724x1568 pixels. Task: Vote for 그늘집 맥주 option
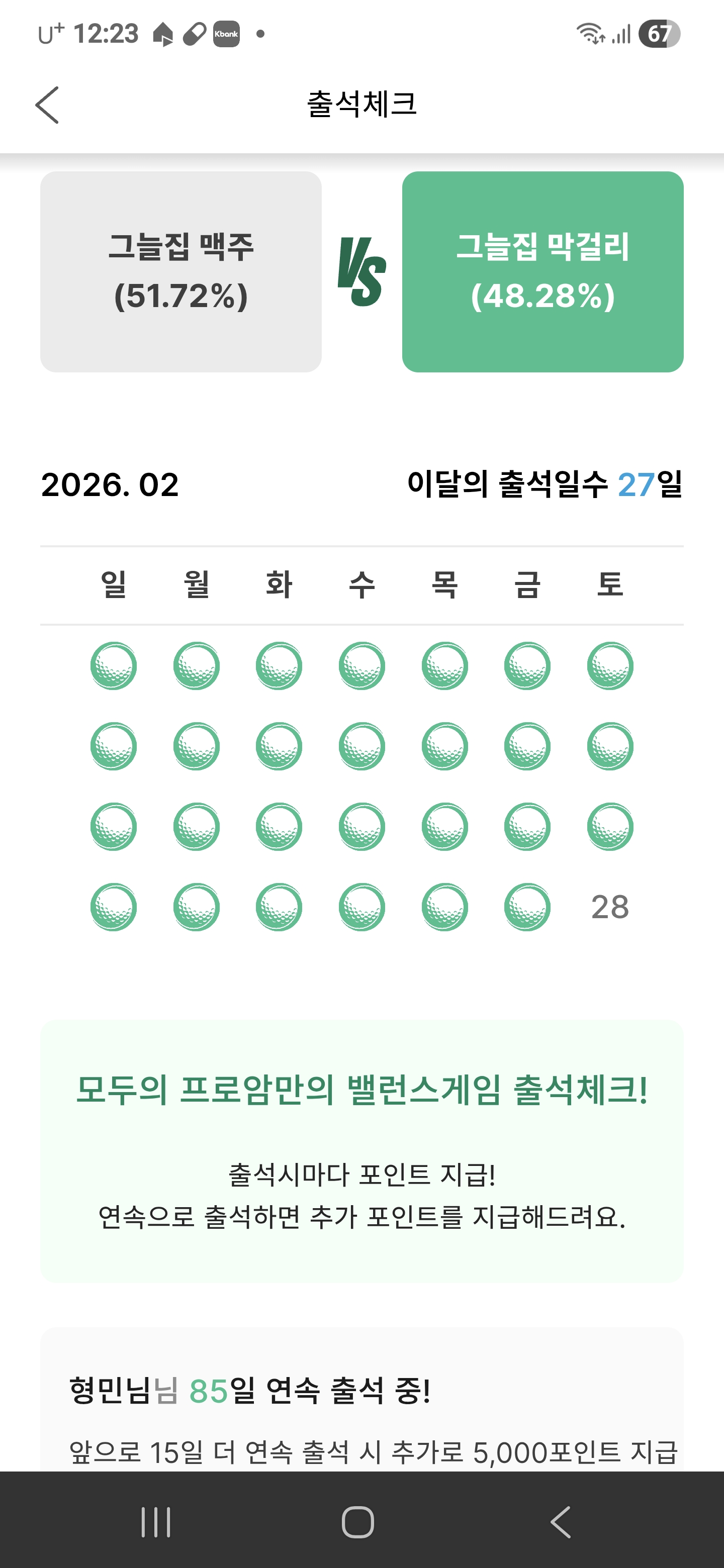click(x=181, y=271)
